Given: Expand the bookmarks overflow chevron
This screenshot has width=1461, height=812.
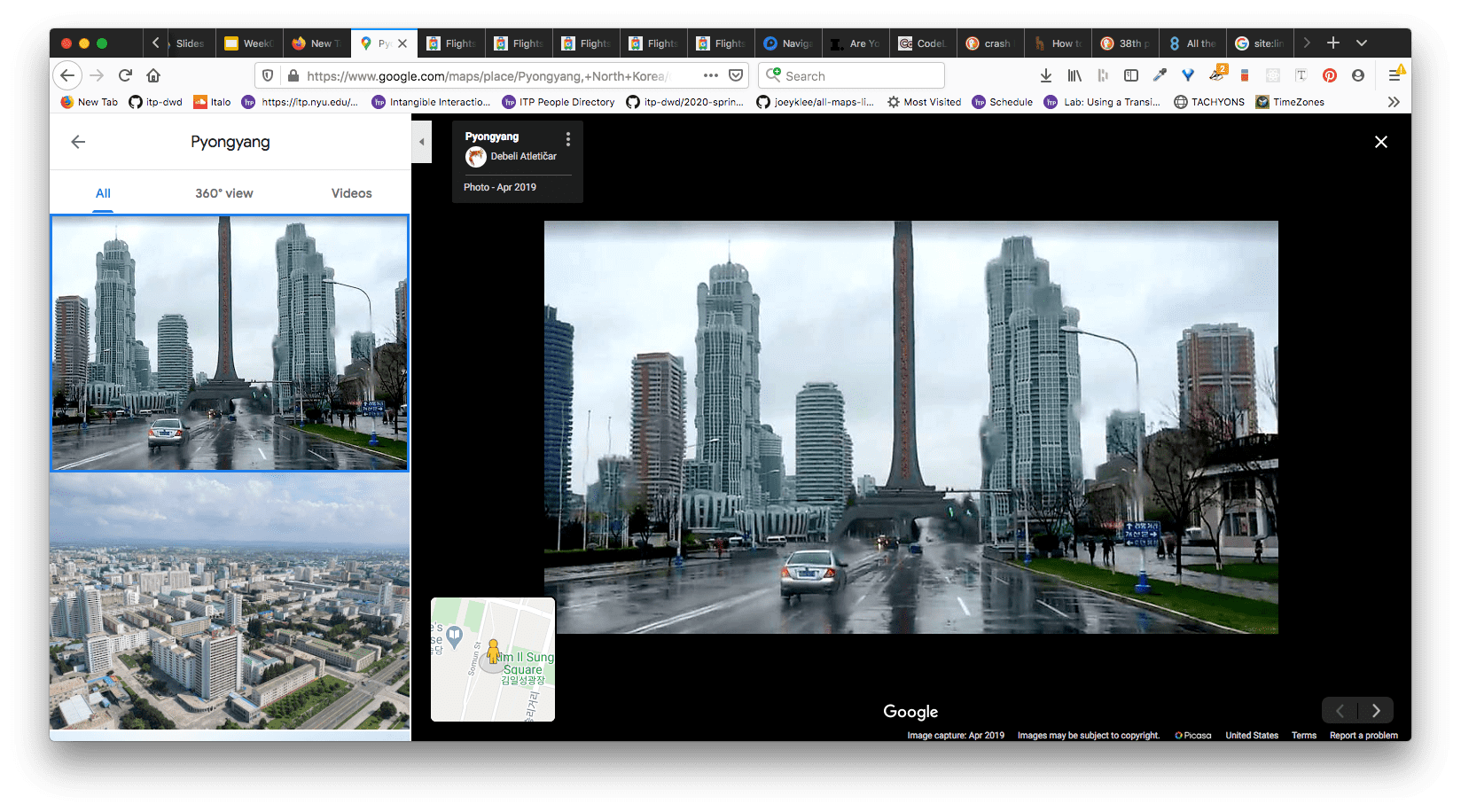Looking at the screenshot, I should click(1394, 102).
